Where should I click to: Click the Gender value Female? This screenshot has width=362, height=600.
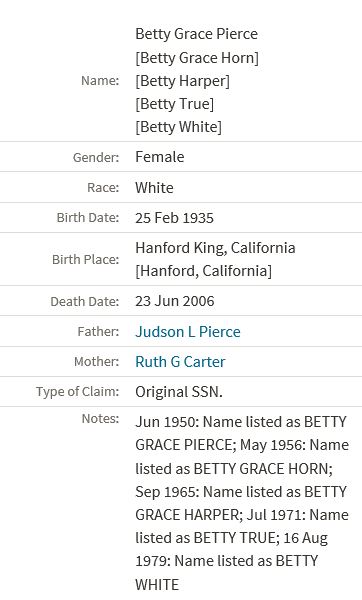(x=160, y=157)
